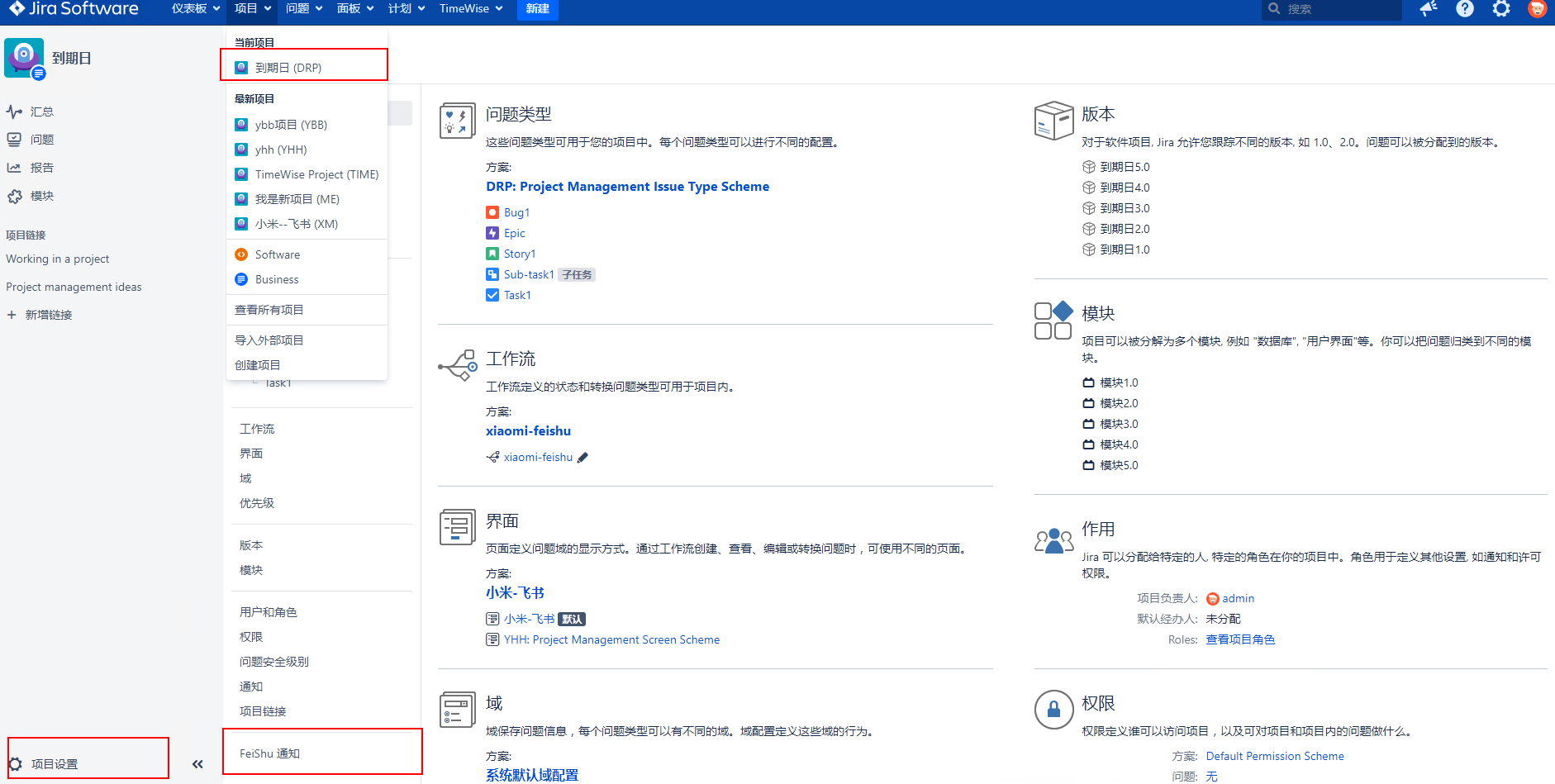Open DRP: Project Management Issue Type Scheme link
The image size is (1555, 784).
[x=627, y=187]
